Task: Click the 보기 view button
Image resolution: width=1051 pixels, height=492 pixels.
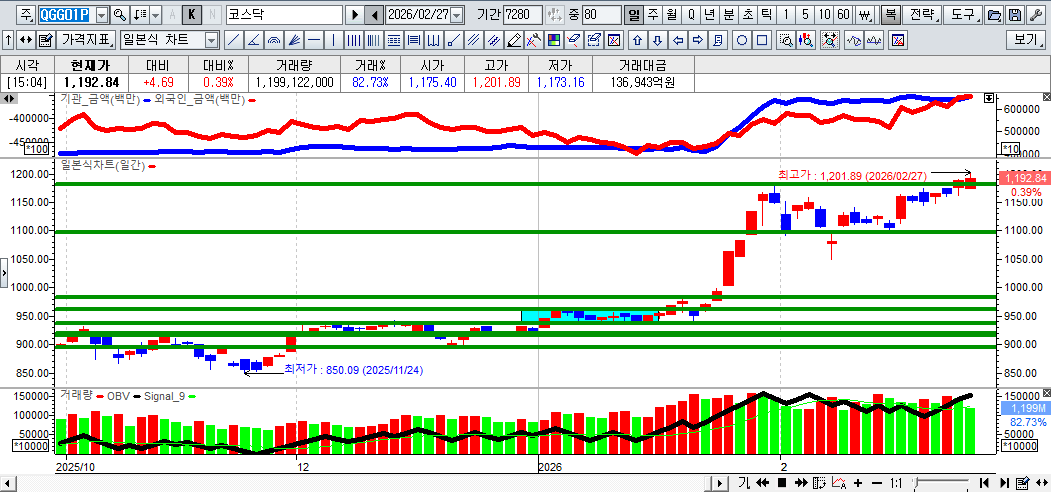Action: click(1025, 40)
